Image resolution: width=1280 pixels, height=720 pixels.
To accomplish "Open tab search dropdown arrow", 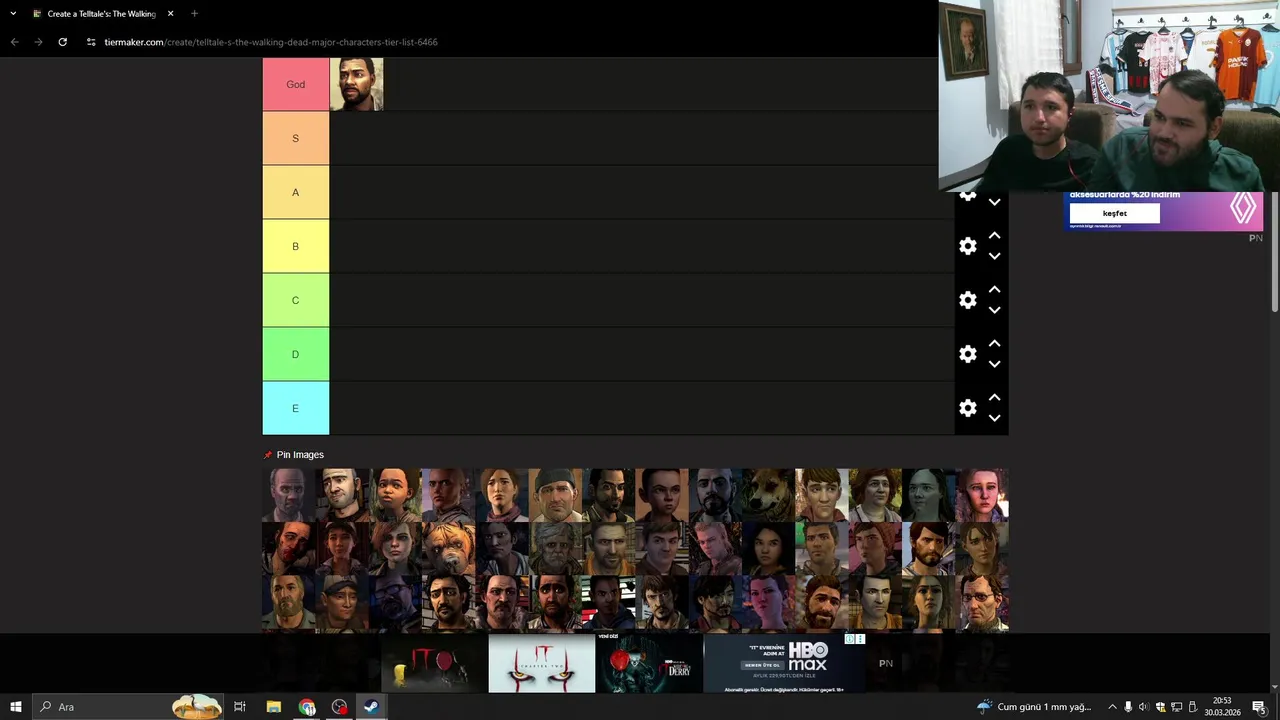I will pos(13,14).
